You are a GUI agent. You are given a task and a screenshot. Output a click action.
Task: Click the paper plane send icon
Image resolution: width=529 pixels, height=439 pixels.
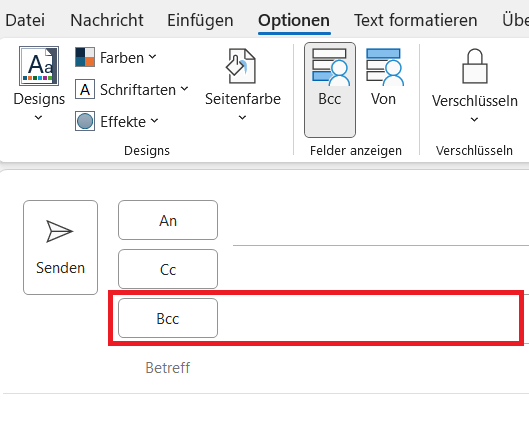pyautogui.click(x=59, y=231)
